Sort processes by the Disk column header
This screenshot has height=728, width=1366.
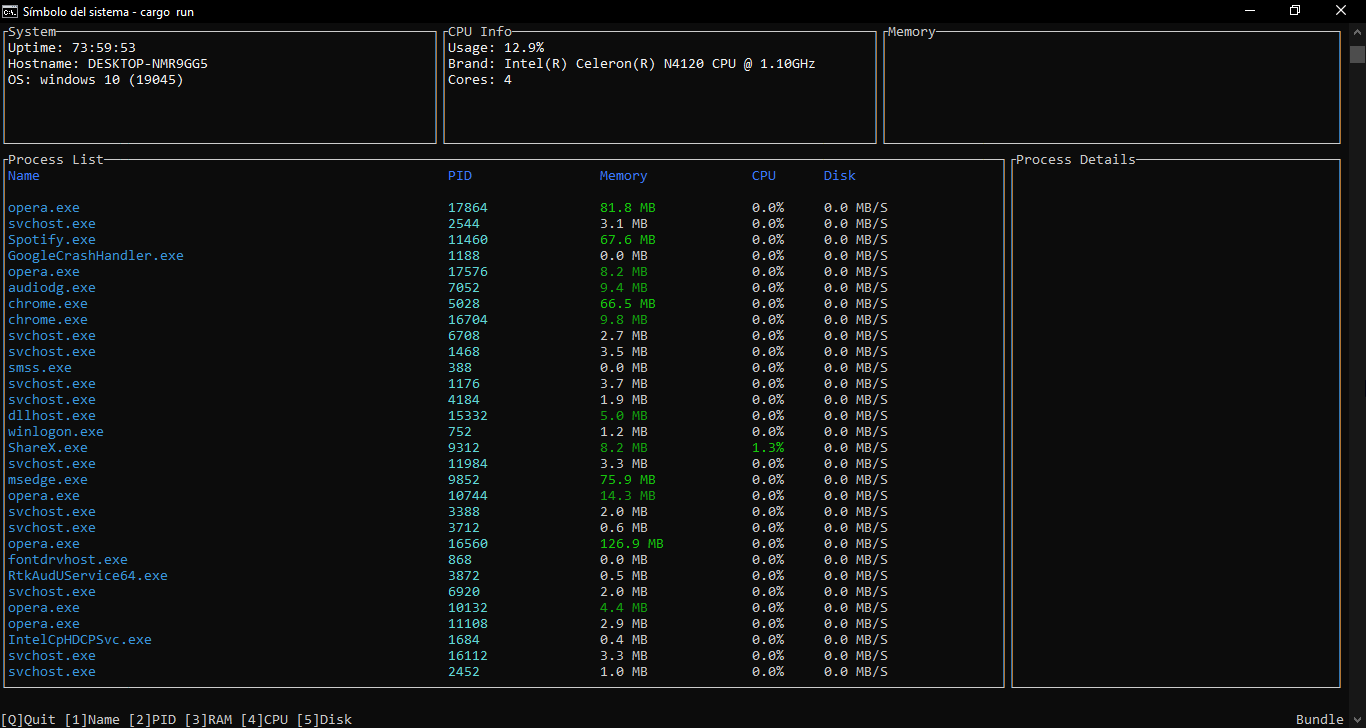839,175
